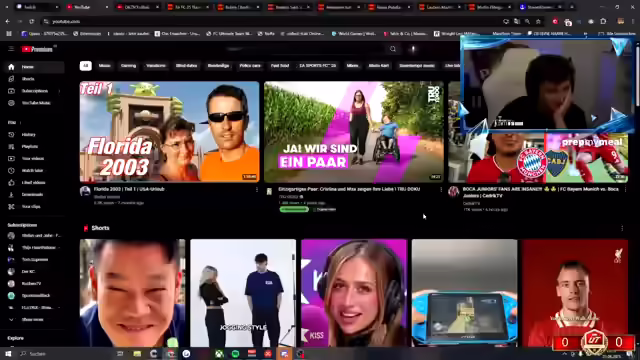Screen dimensions: 640x360
Task: Click the green badge under TRU DOKU video
Action: click(294, 209)
